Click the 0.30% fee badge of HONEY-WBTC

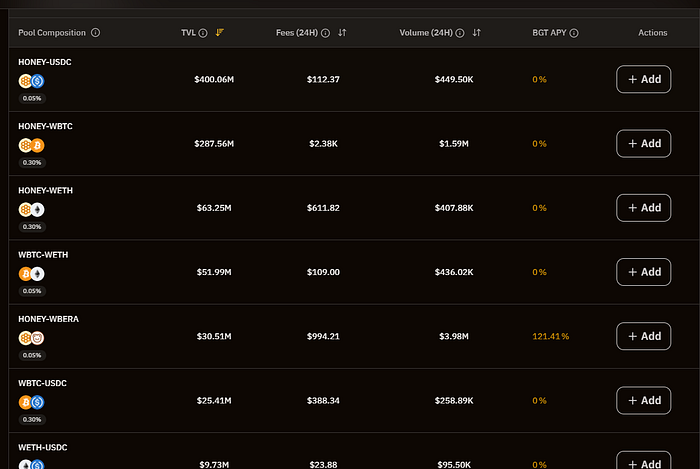(32, 162)
